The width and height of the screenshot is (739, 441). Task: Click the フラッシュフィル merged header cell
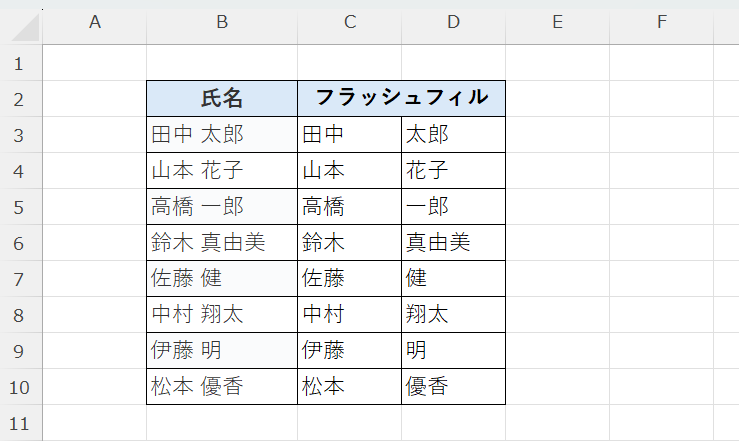(401, 98)
